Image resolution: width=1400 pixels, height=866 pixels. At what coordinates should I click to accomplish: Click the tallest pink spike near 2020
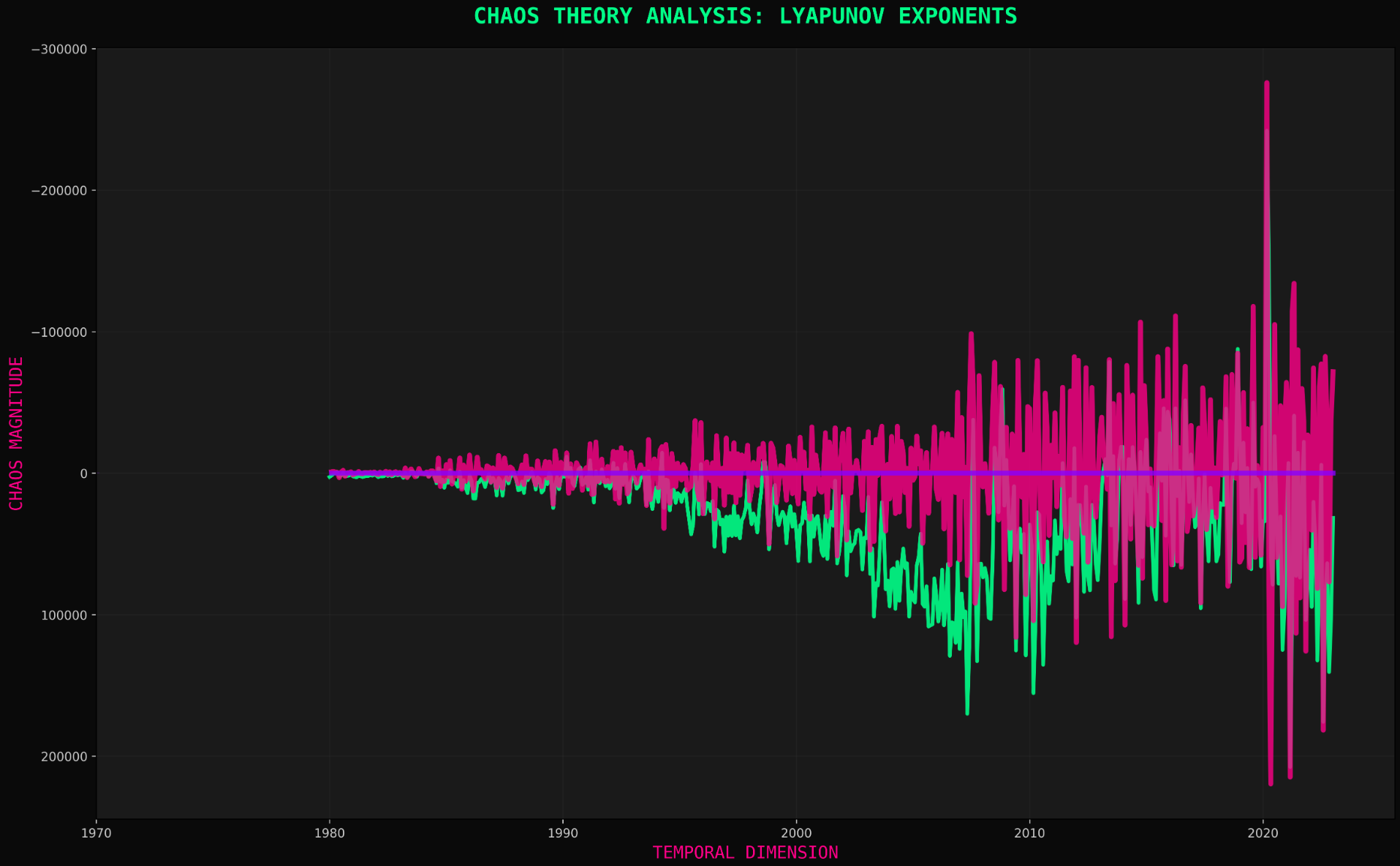(x=1266, y=83)
